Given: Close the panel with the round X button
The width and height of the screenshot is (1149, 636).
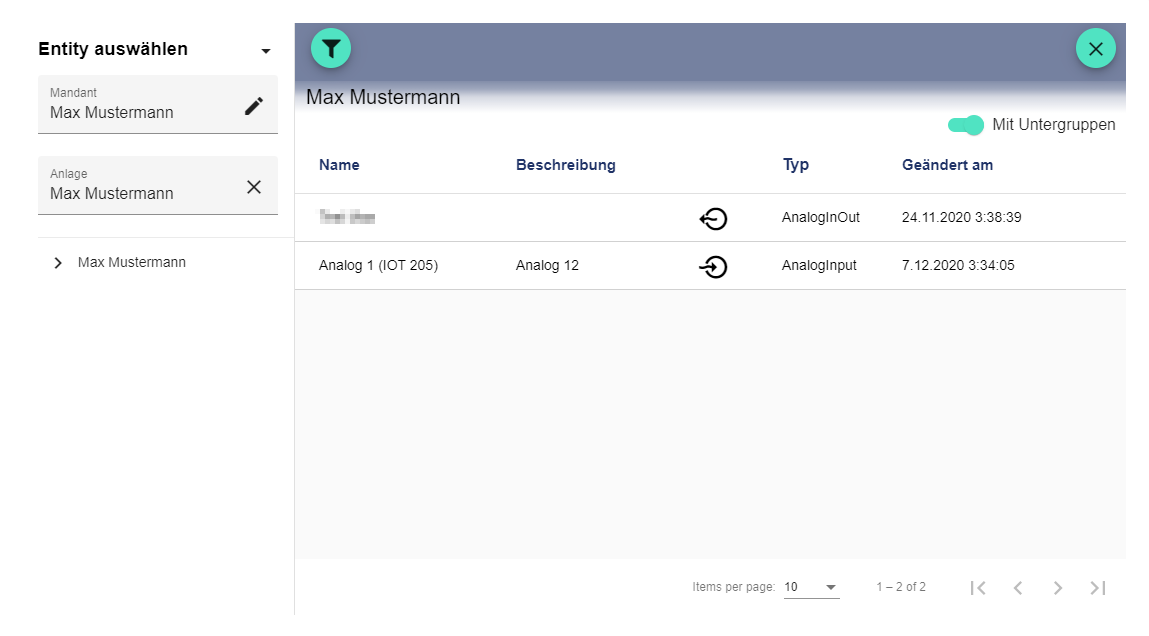Looking at the screenshot, I should (x=1095, y=47).
